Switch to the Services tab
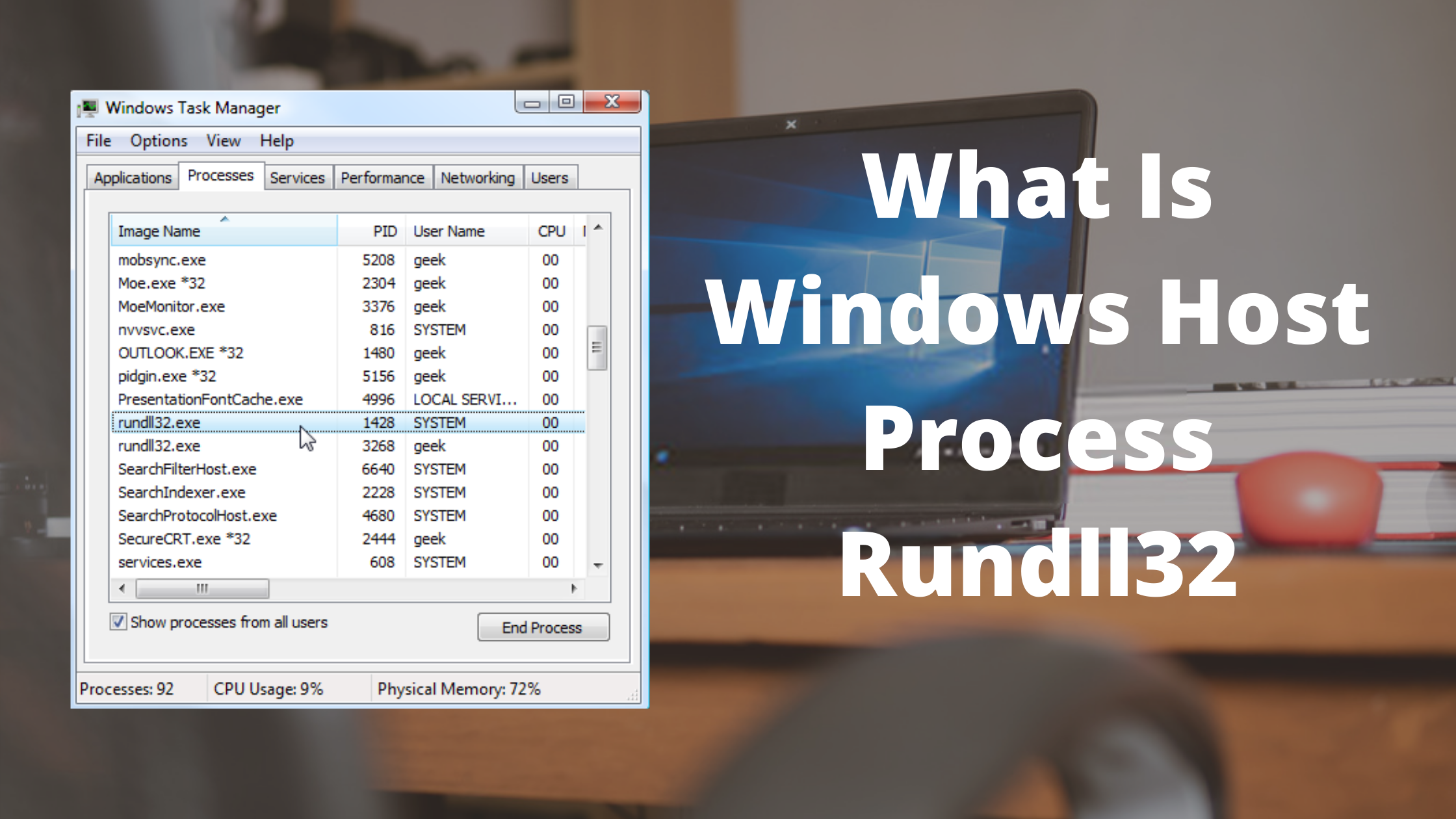Screen dimensions: 1456x819 pyautogui.click(x=296, y=177)
